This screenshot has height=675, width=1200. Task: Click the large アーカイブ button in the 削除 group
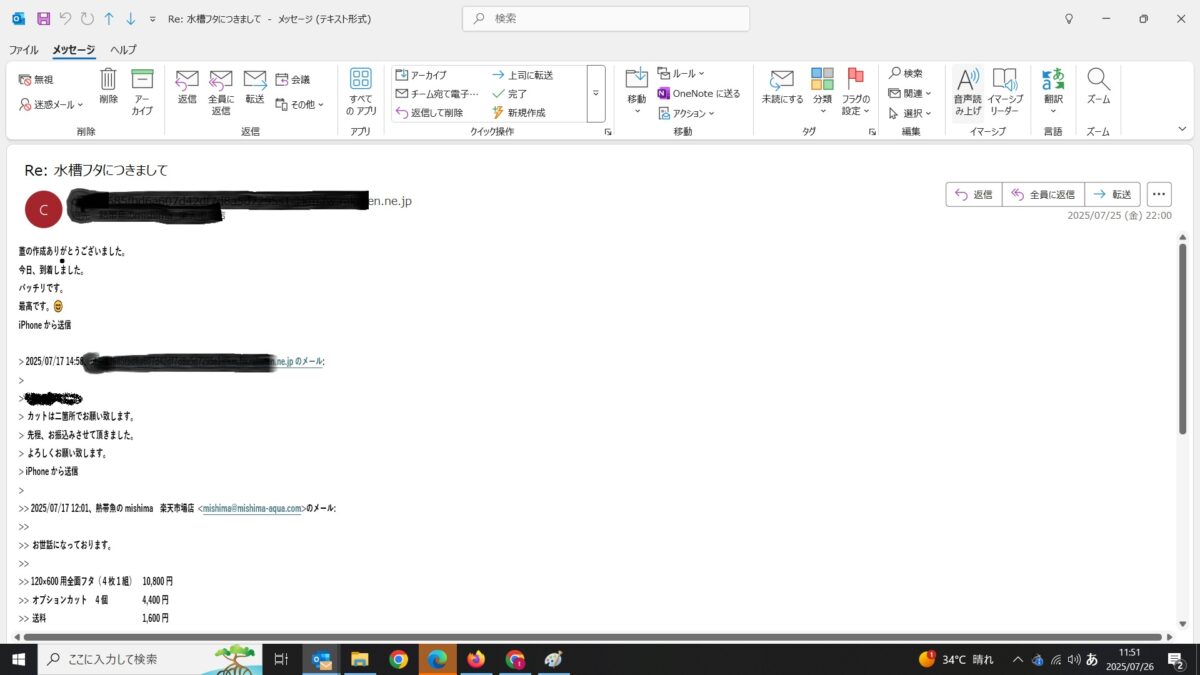[x=142, y=92]
